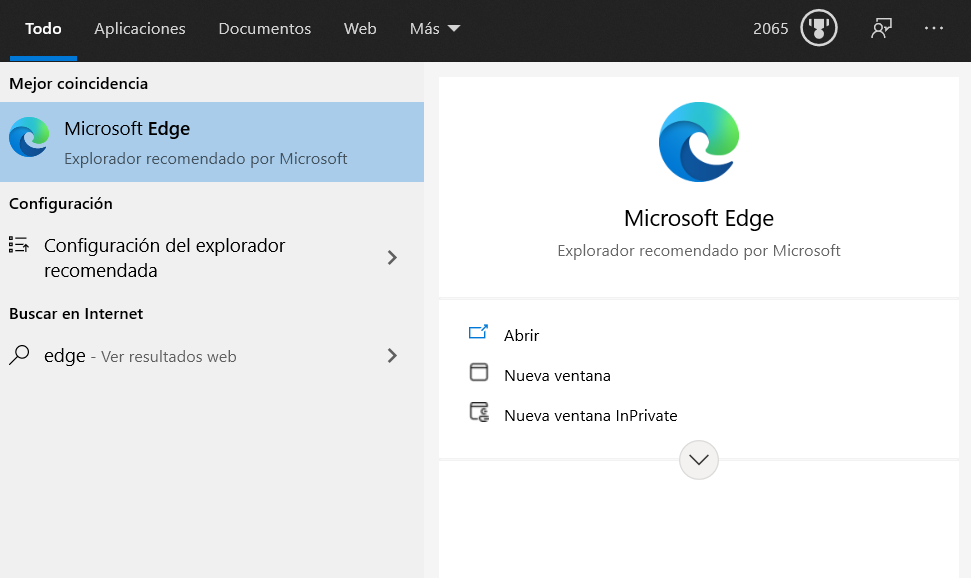The width and height of the screenshot is (971, 578).
Task: Click the settings list icon beside Configuración del explorador
Action: (19, 245)
